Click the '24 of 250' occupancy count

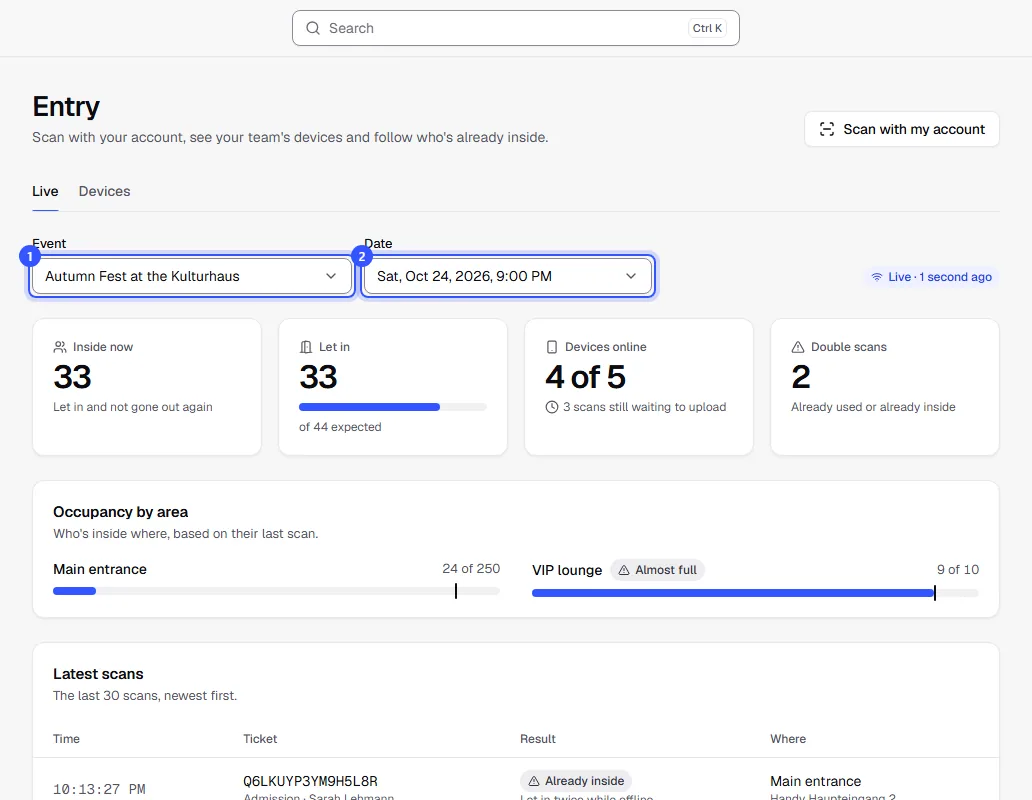pyautogui.click(x=471, y=568)
